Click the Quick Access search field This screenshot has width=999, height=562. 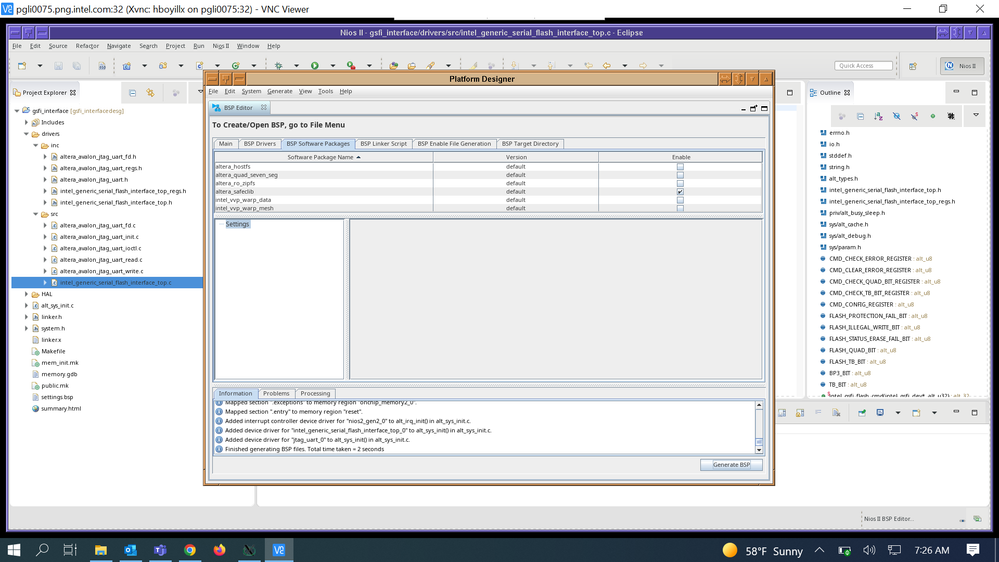point(863,66)
